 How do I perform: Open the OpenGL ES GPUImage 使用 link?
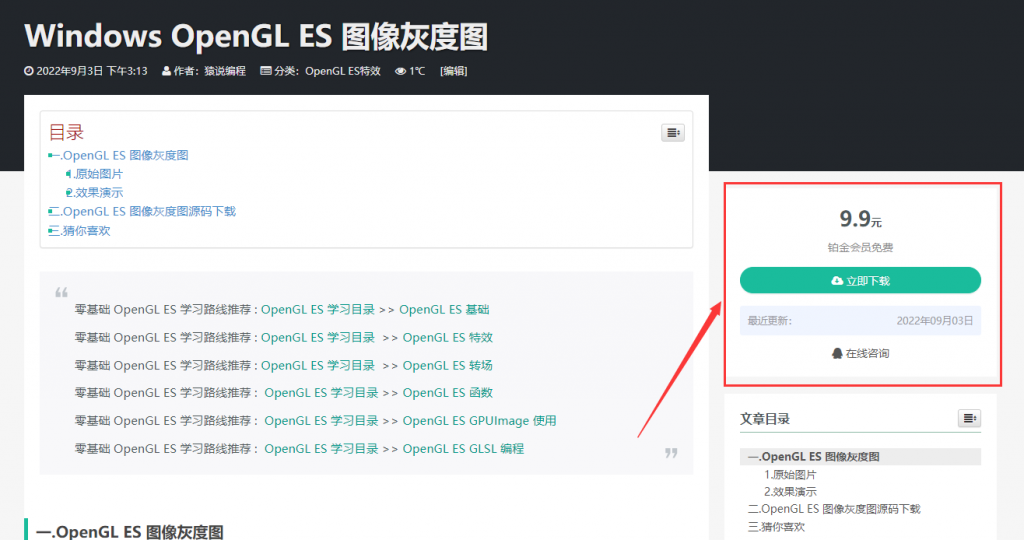click(x=479, y=421)
